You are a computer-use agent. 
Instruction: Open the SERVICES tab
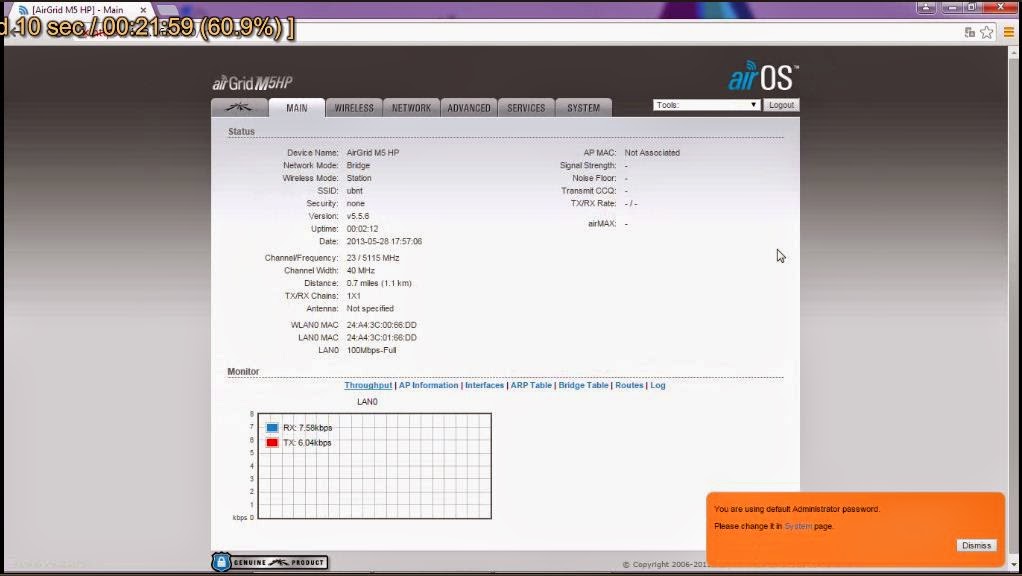[x=526, y=108]
